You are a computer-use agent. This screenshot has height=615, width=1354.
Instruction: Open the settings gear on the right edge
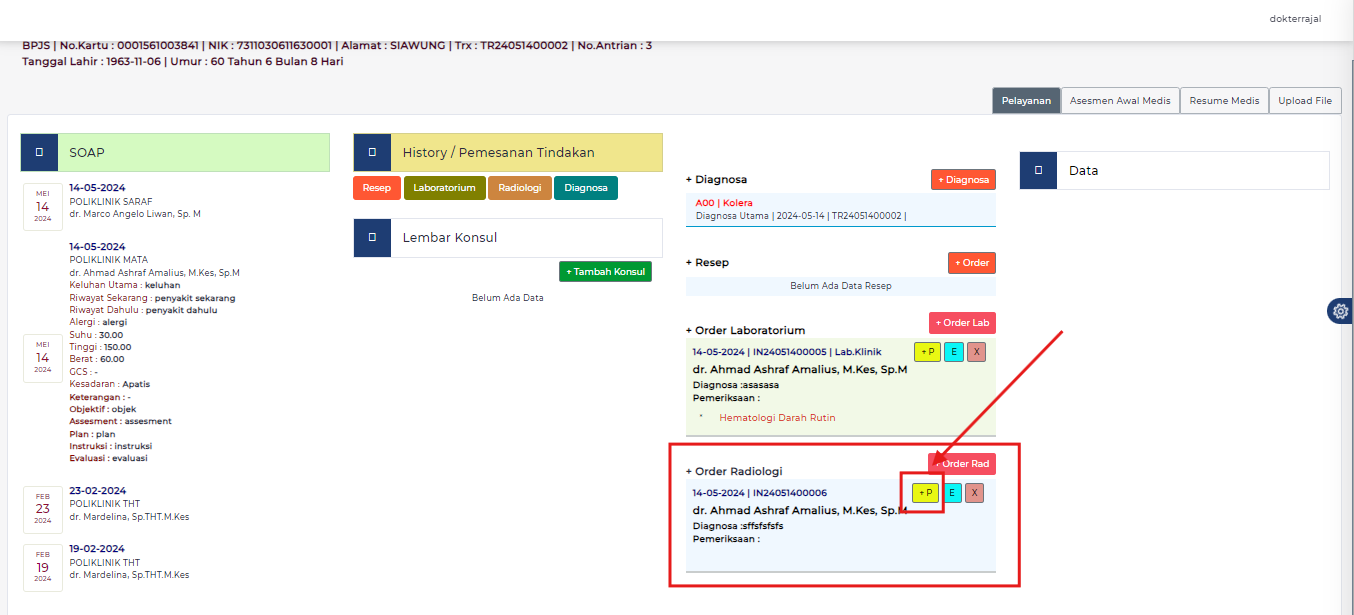point(1340,311)
